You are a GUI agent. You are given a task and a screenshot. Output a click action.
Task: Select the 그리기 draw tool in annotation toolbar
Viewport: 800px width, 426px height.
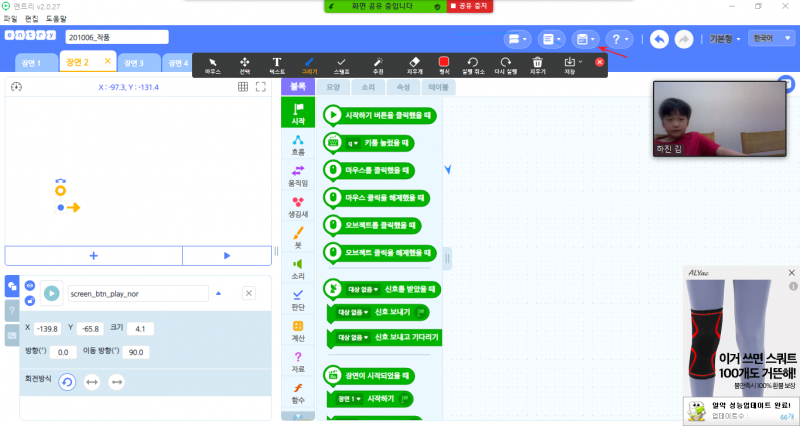[309, 65]
